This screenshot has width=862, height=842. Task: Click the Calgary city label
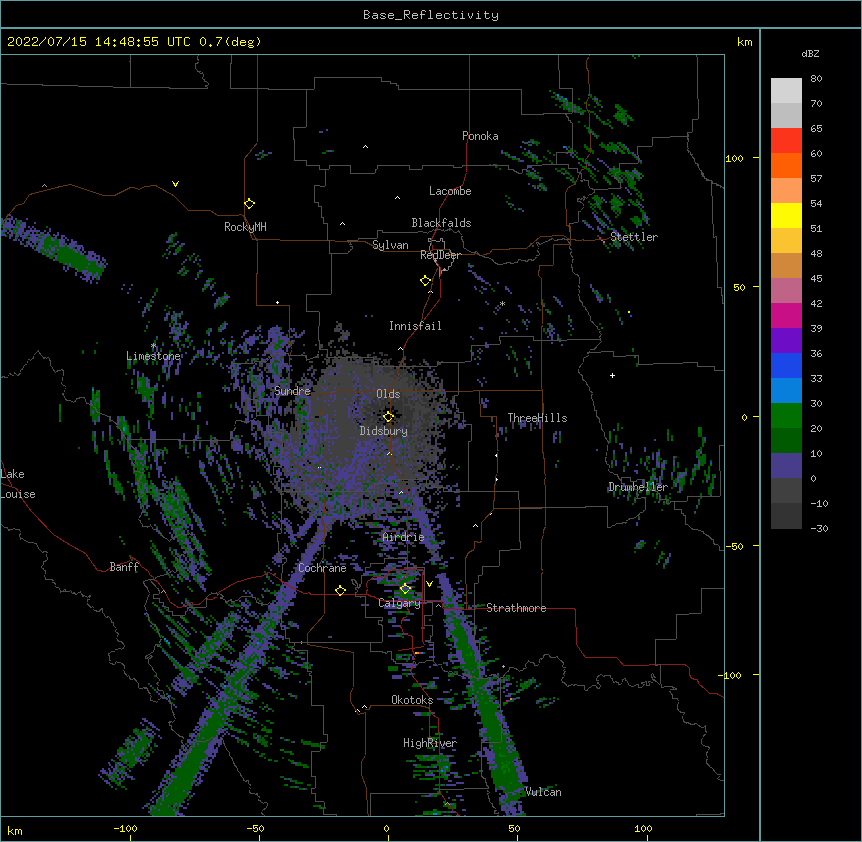coord(399,603)
